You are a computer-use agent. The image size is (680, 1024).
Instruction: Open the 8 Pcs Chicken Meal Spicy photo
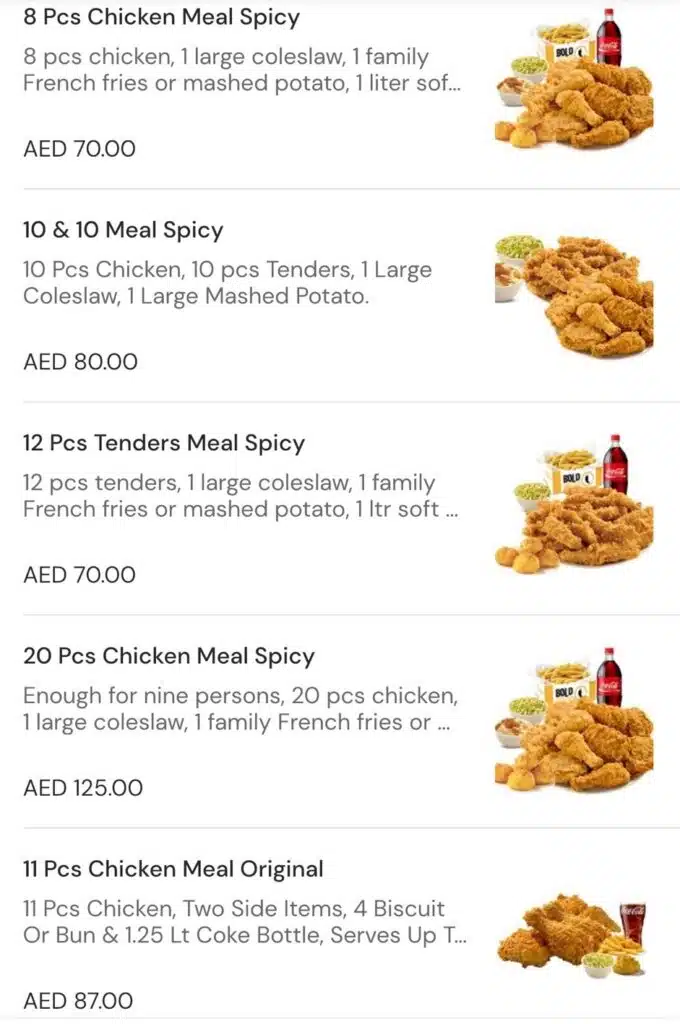(574, 79)
